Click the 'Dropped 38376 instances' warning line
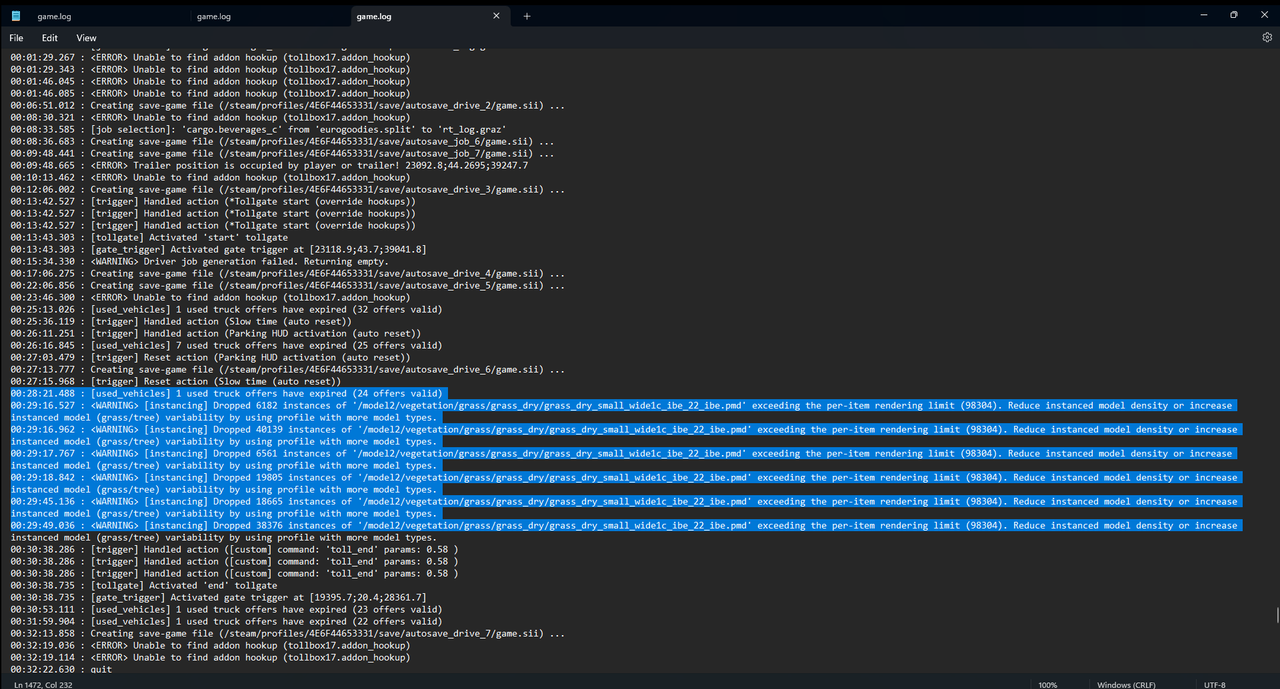The width and height of the screenshot is (1280, 689). pyautogui.click(x=626, y=531)
